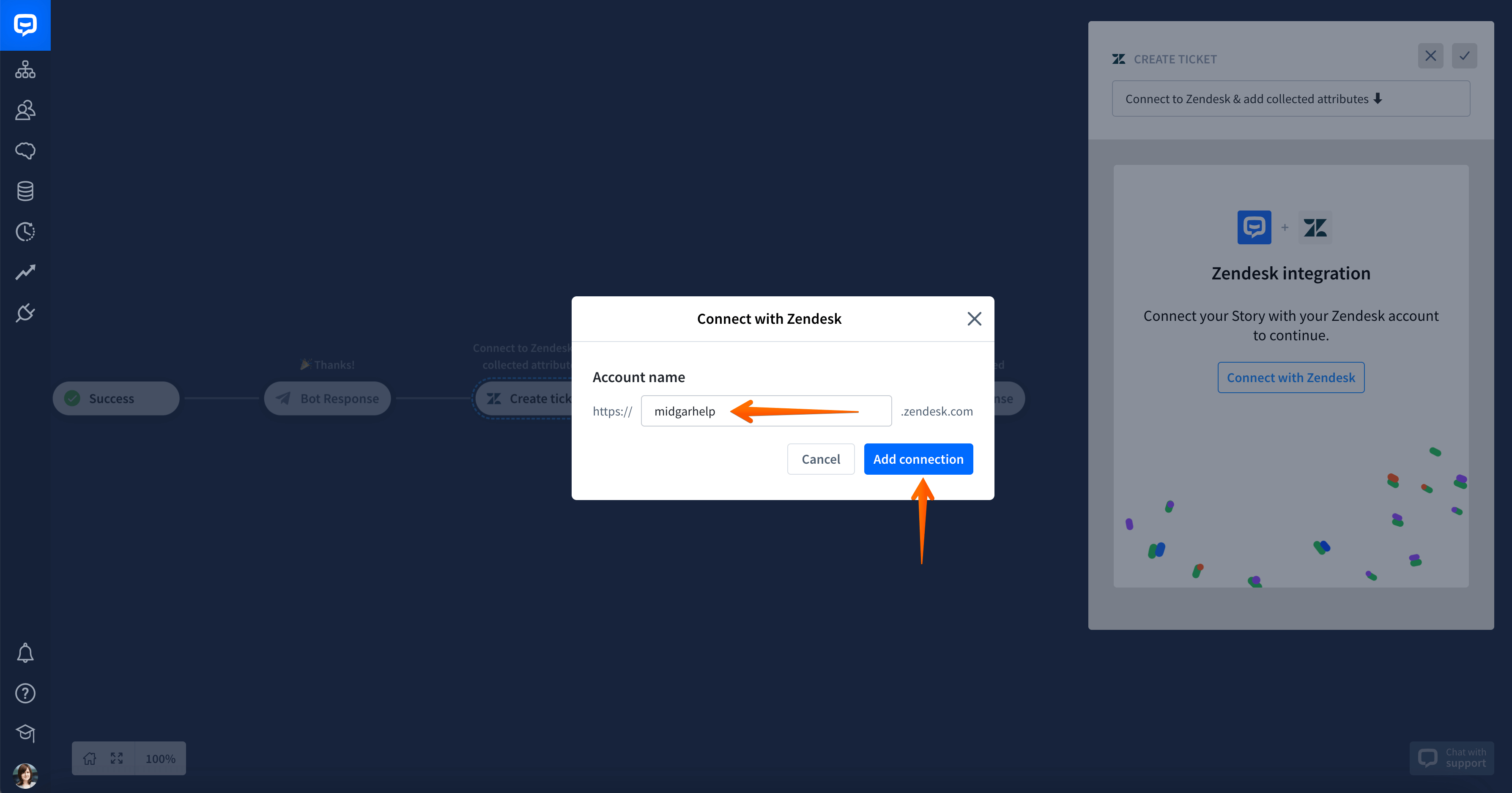Click the 'Connect with Zendesk' dialog title
1512x793 pixels.
[769, 319]
